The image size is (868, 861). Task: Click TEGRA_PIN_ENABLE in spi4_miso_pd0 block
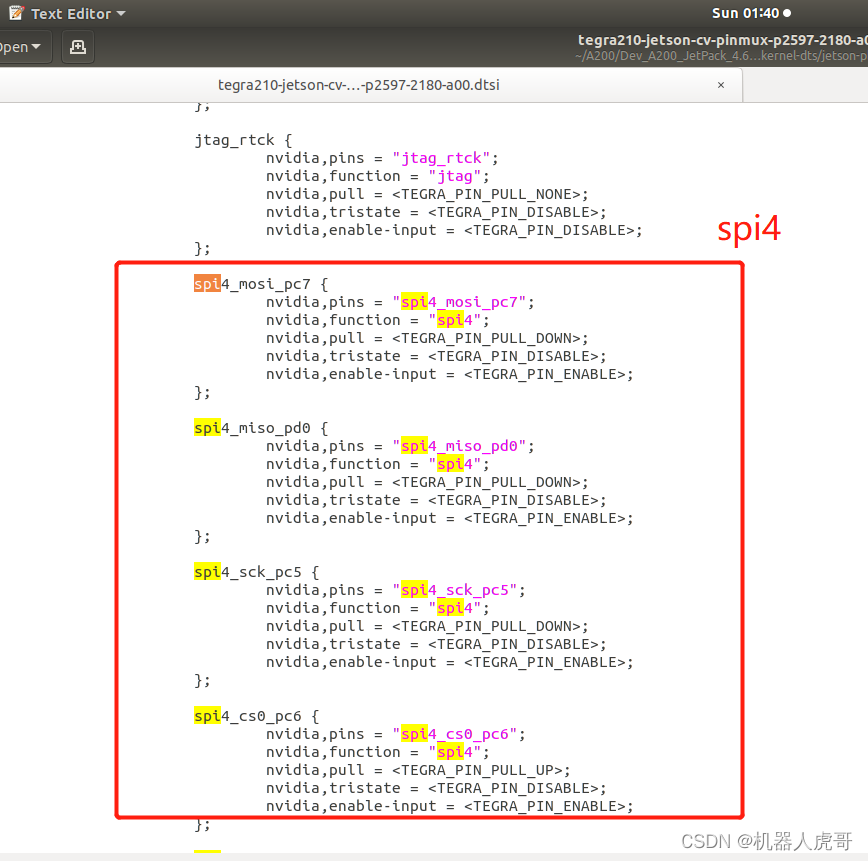click(x=545, y=518)
